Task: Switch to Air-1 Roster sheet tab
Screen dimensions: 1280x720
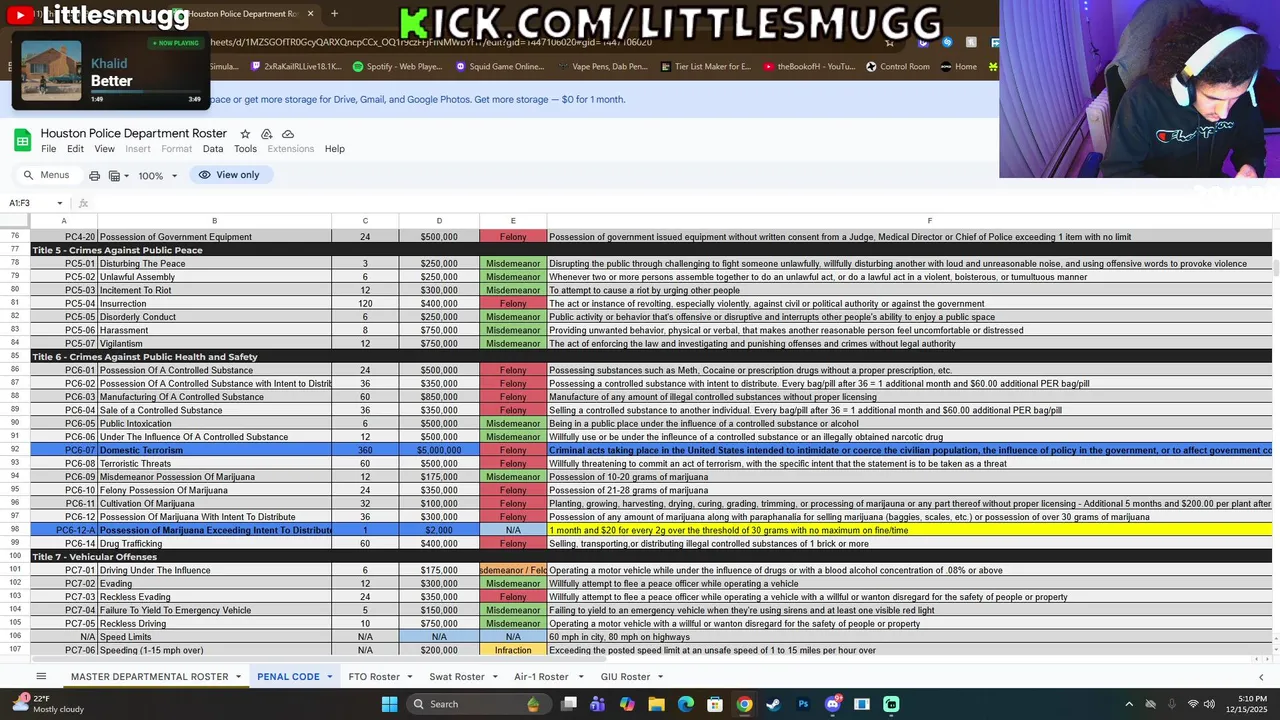Action: tap(541, 677)
